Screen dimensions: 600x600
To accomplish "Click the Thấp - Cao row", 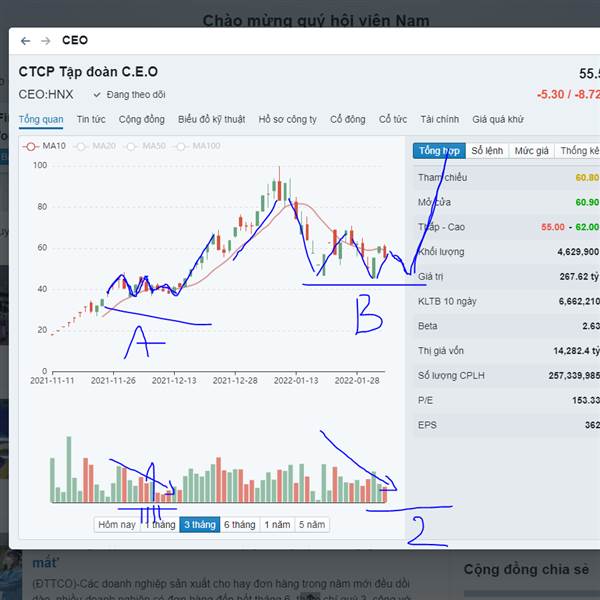I will click(507, 227).
